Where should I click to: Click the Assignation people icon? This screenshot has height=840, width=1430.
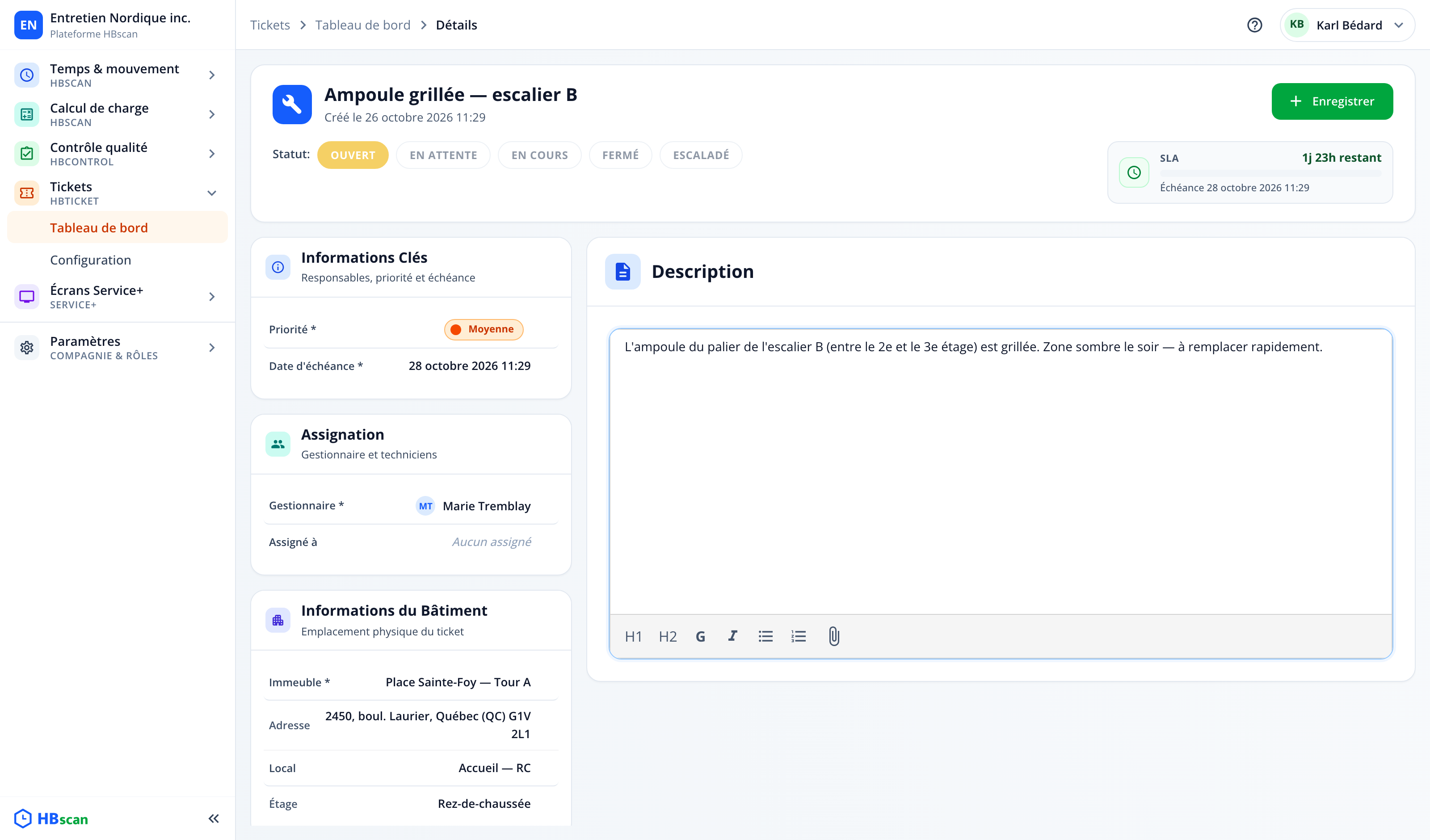point(278,444)
